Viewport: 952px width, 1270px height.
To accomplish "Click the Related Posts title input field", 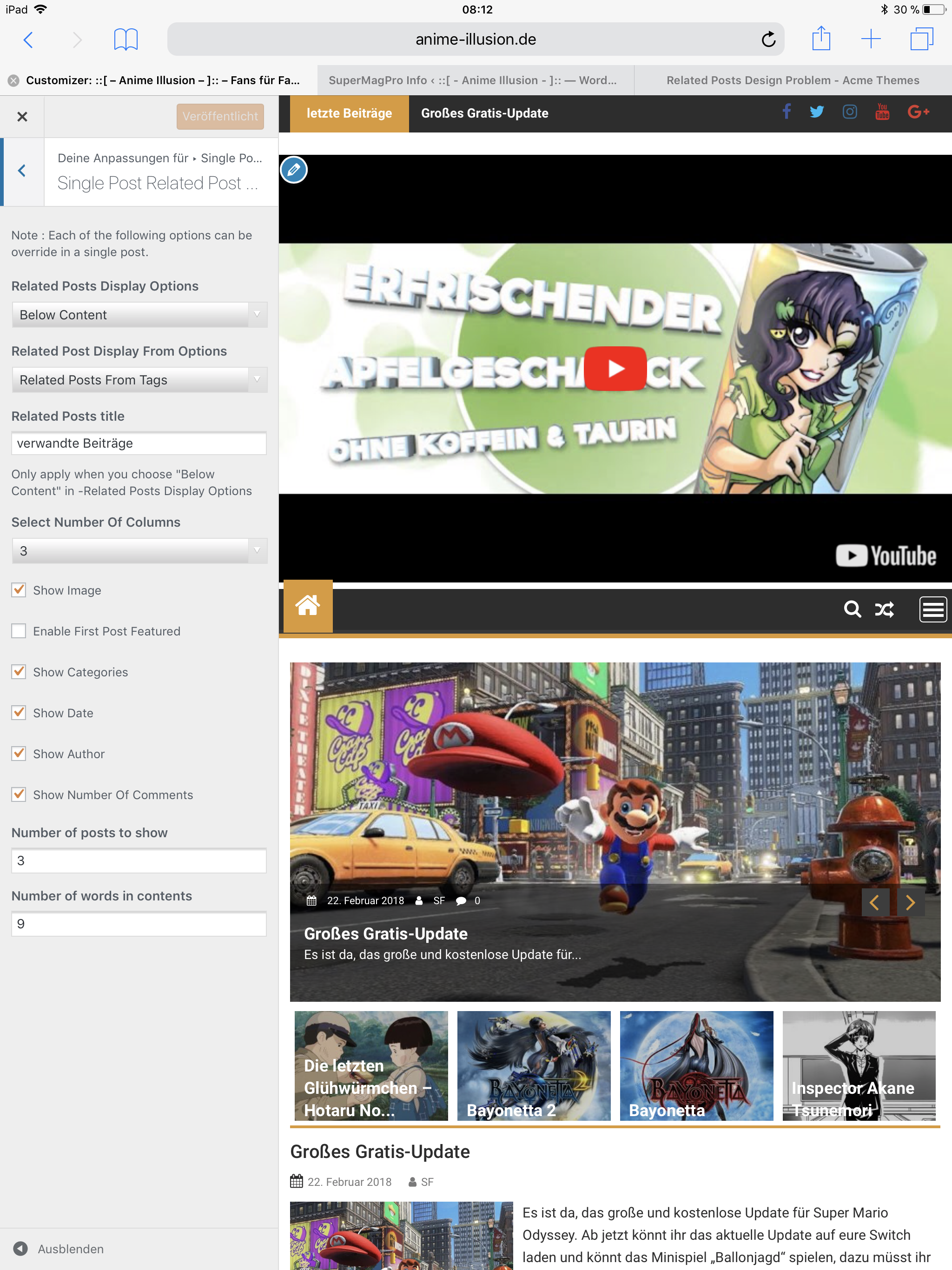I will 139,443.
